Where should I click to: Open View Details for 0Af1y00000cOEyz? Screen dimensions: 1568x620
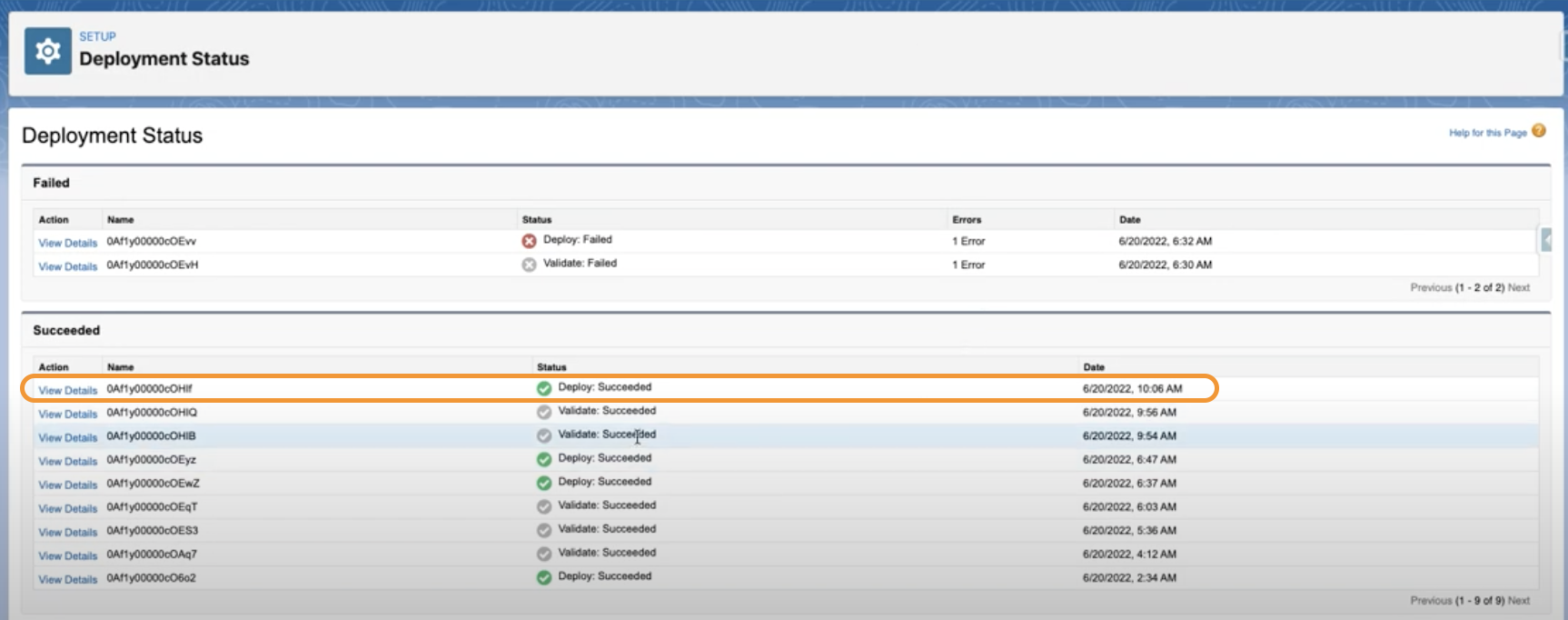[68, 461]
